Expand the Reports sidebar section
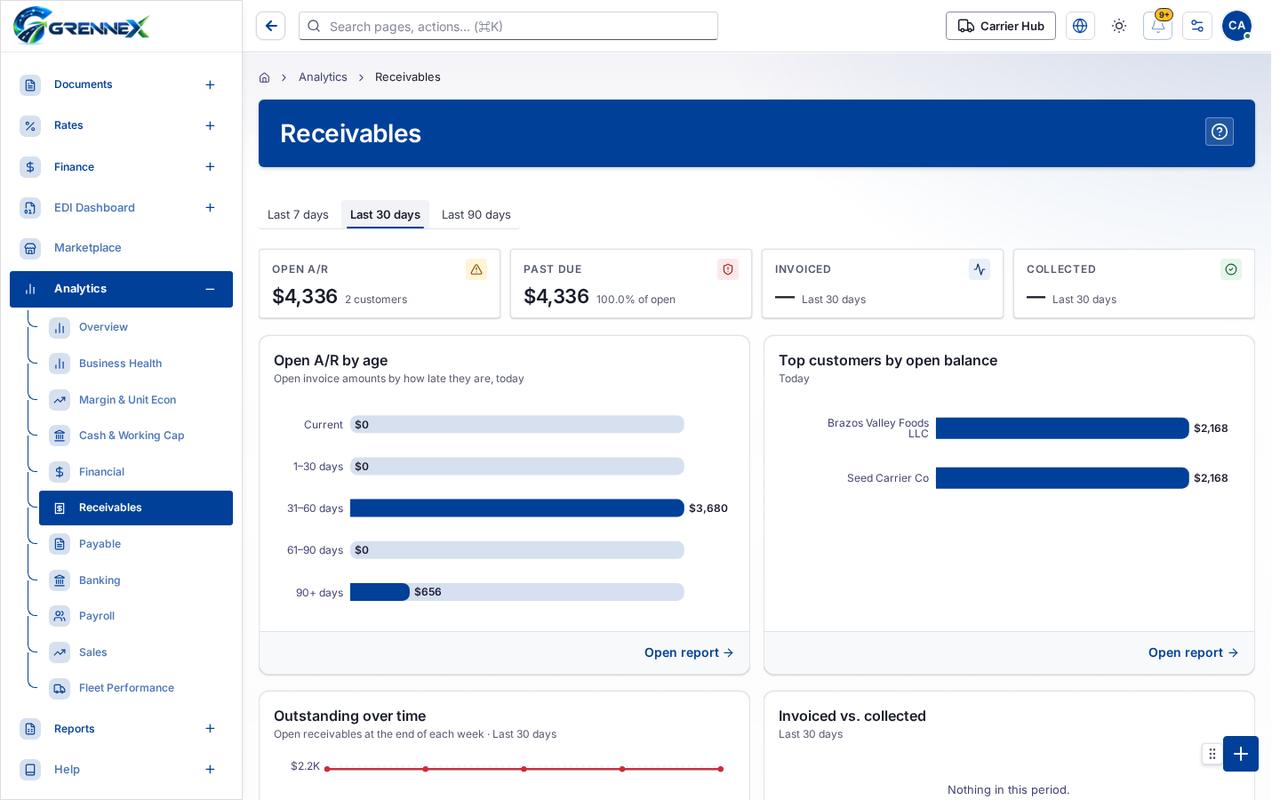 [210, 729]
